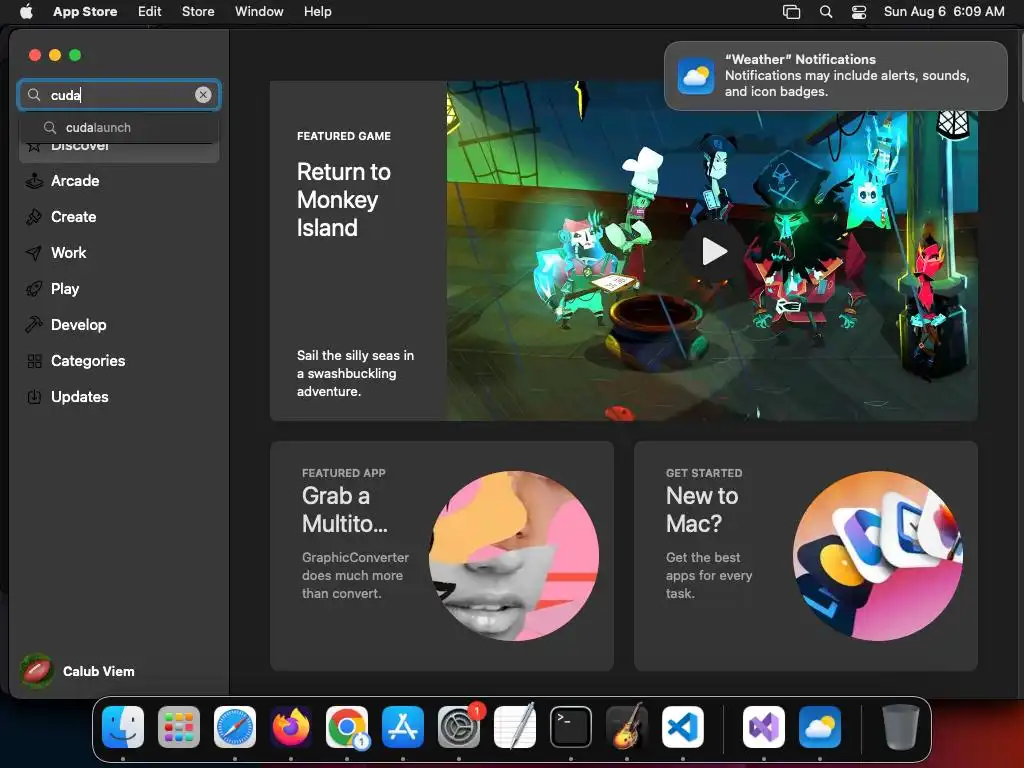The image size is (1024, 768).
Task: Open the Apple menu
Action: tap(26, 12)
